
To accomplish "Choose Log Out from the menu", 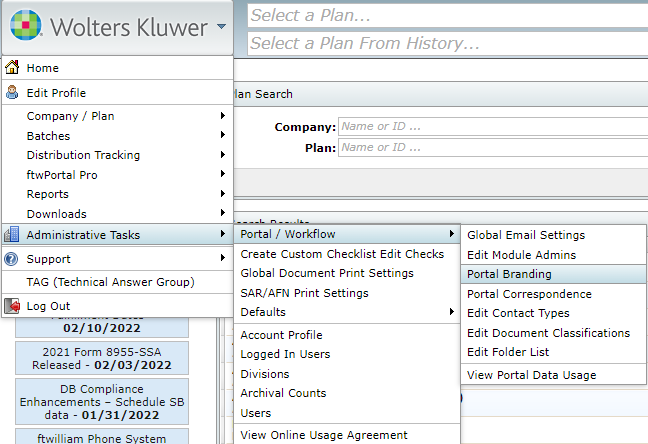I will tap(117, 306).
